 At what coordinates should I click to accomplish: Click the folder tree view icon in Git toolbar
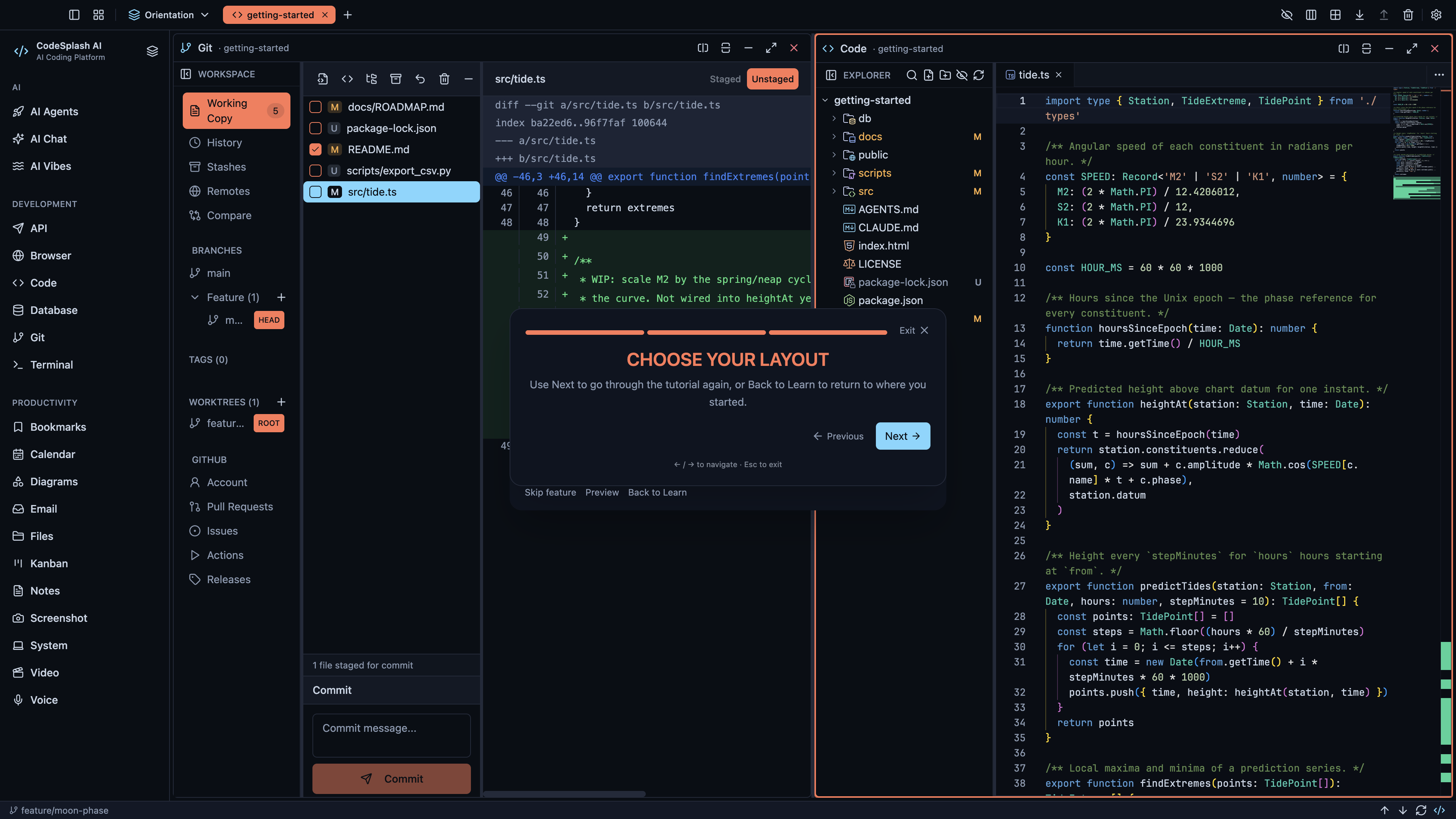[x=371, y=79]
